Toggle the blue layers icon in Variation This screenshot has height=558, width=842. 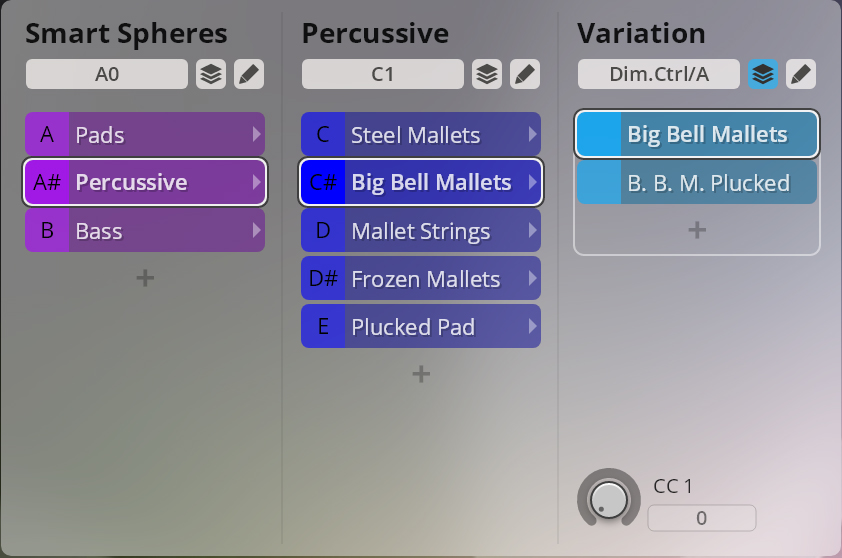click(763, 74)
